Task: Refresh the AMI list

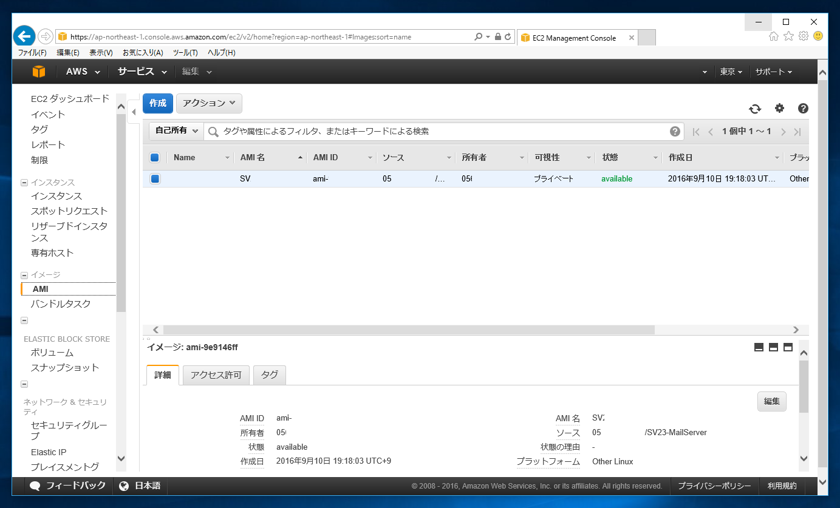Action: pos(755,109)
